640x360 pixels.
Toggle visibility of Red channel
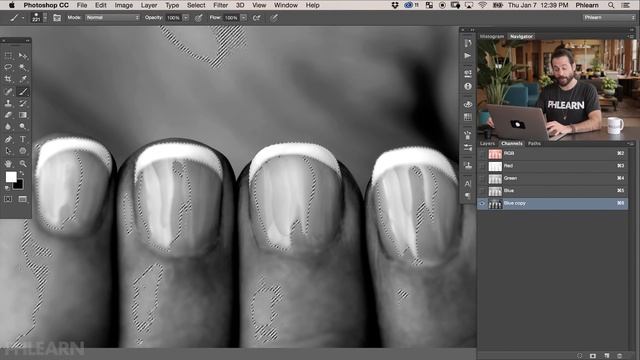pos(482,166)
